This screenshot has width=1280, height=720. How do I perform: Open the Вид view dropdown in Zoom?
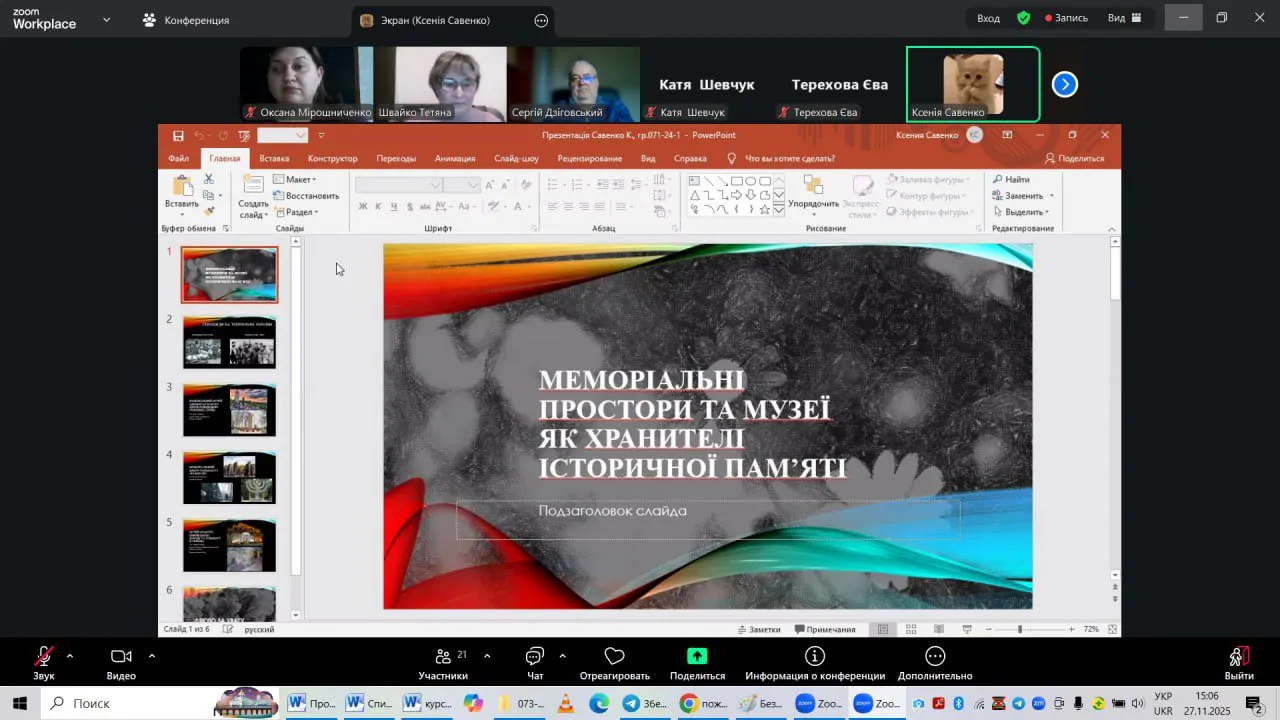pos(1122,18)
